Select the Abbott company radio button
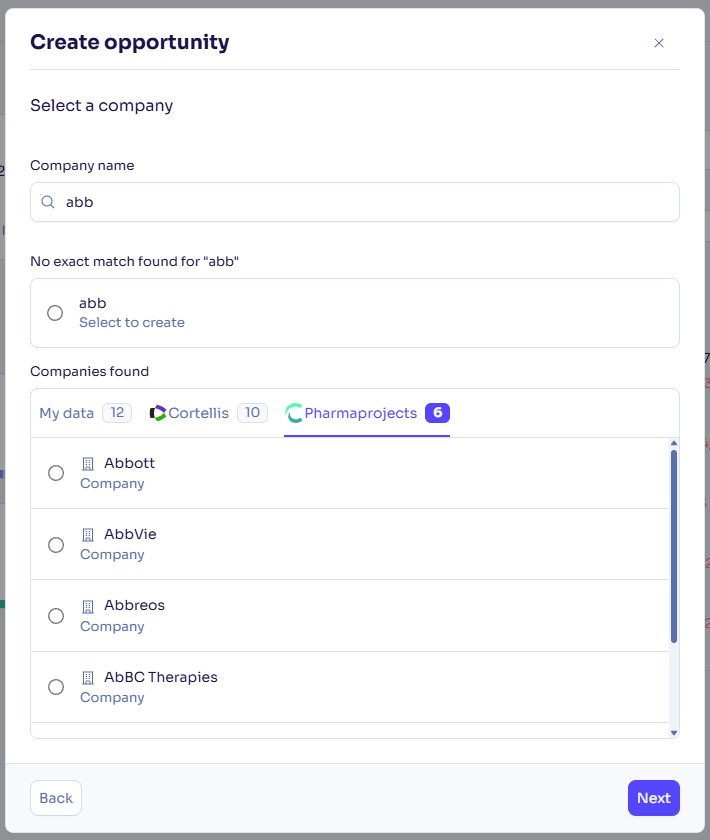710x840 pixels. coord(56,473)
